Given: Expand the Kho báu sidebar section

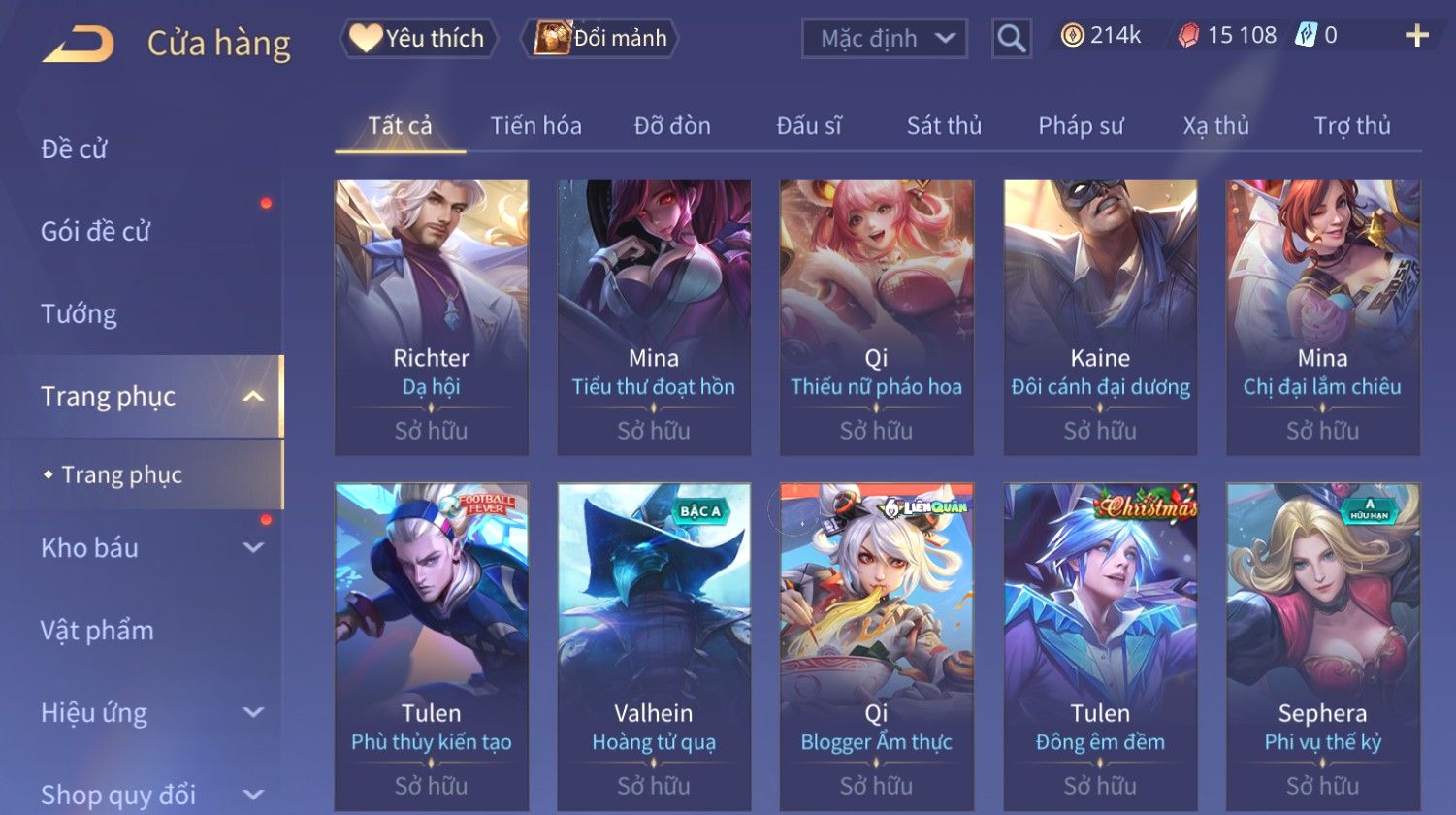Looking at the screenshot, I should 253,548.
